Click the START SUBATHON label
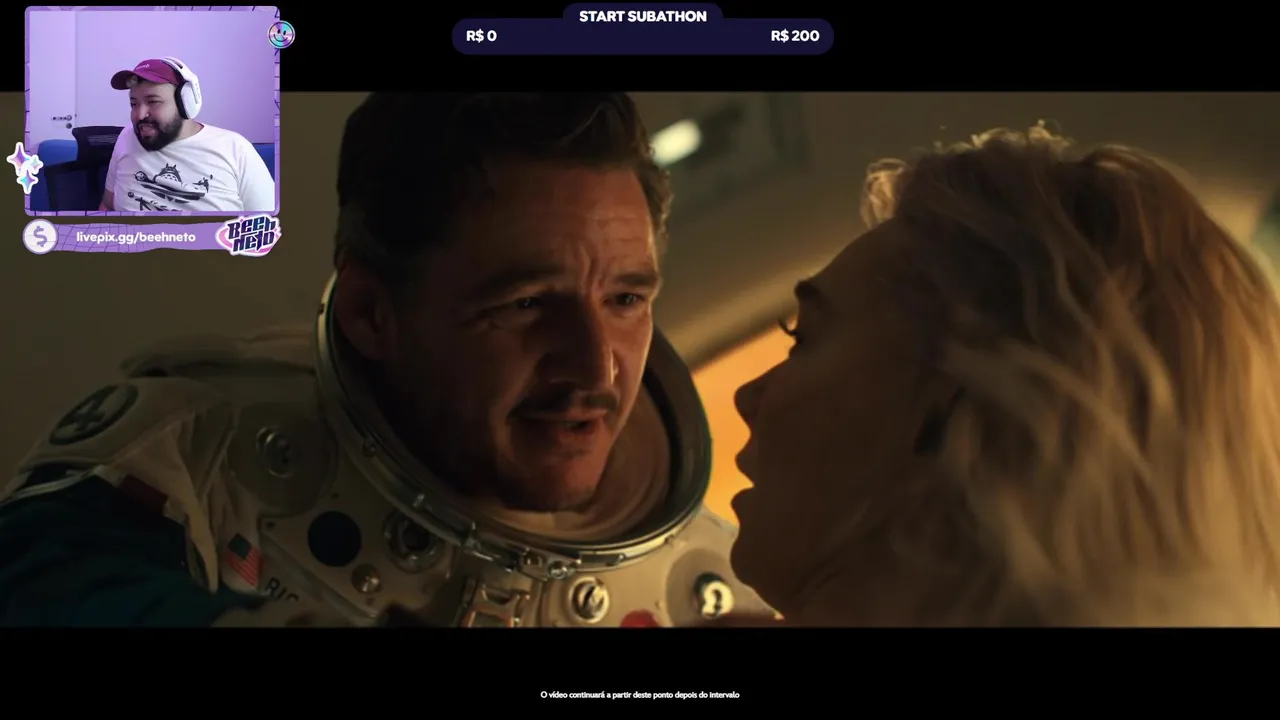This screenshot has width=1280, height=720. [x=643, y=16]
